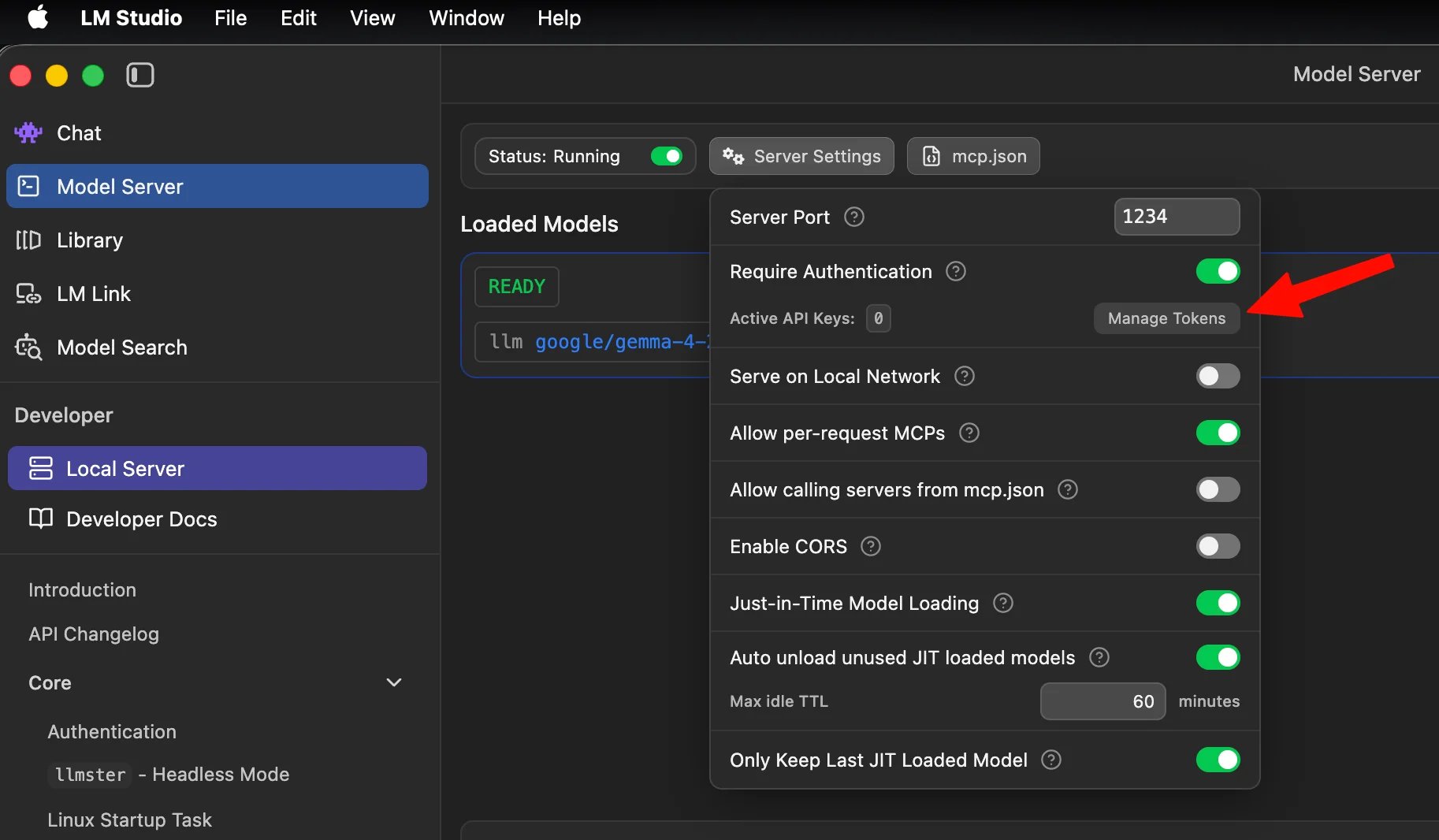Screen dimensions: 1439x840
Task: Turn off Just-in-Time Model Loading
Action: 1218,603
